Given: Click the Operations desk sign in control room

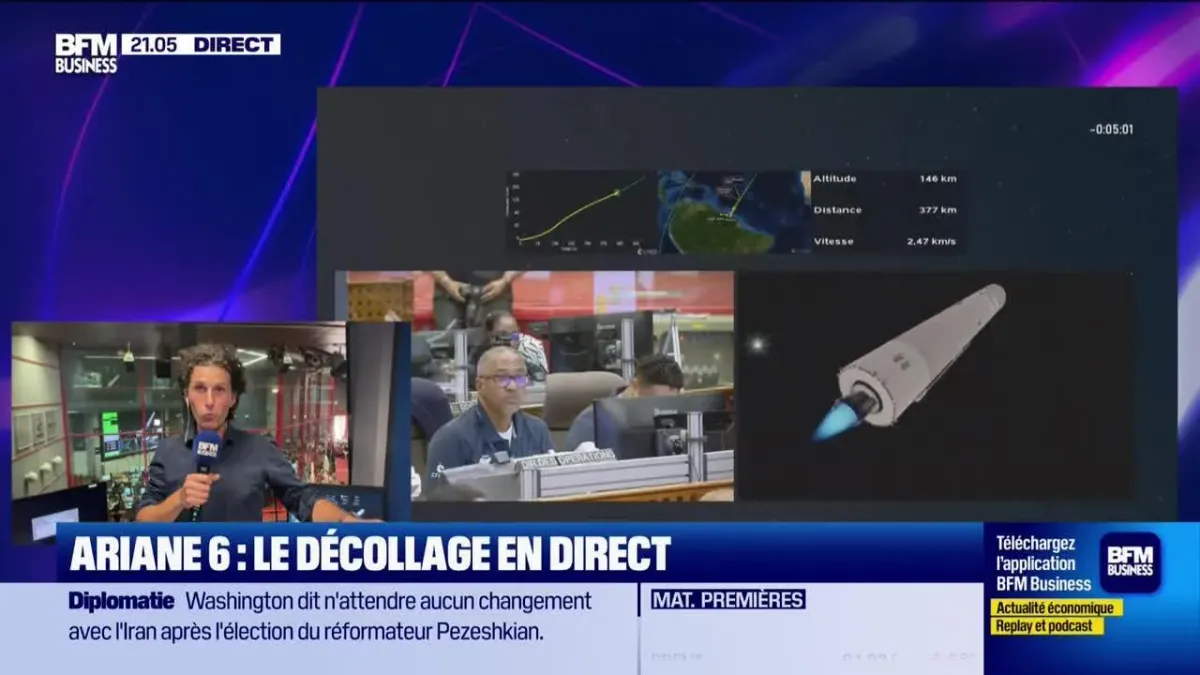Looking at the screenshot, I should point(566,457).
